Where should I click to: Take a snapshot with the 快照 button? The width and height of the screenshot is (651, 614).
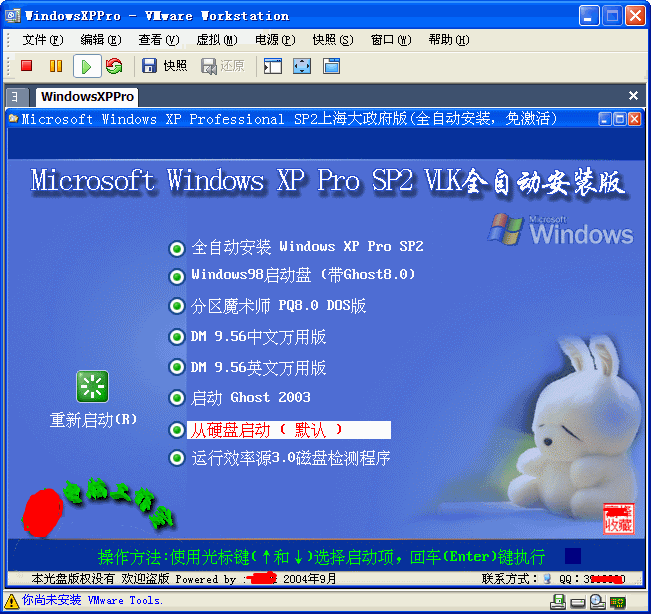tap(164, 66)
